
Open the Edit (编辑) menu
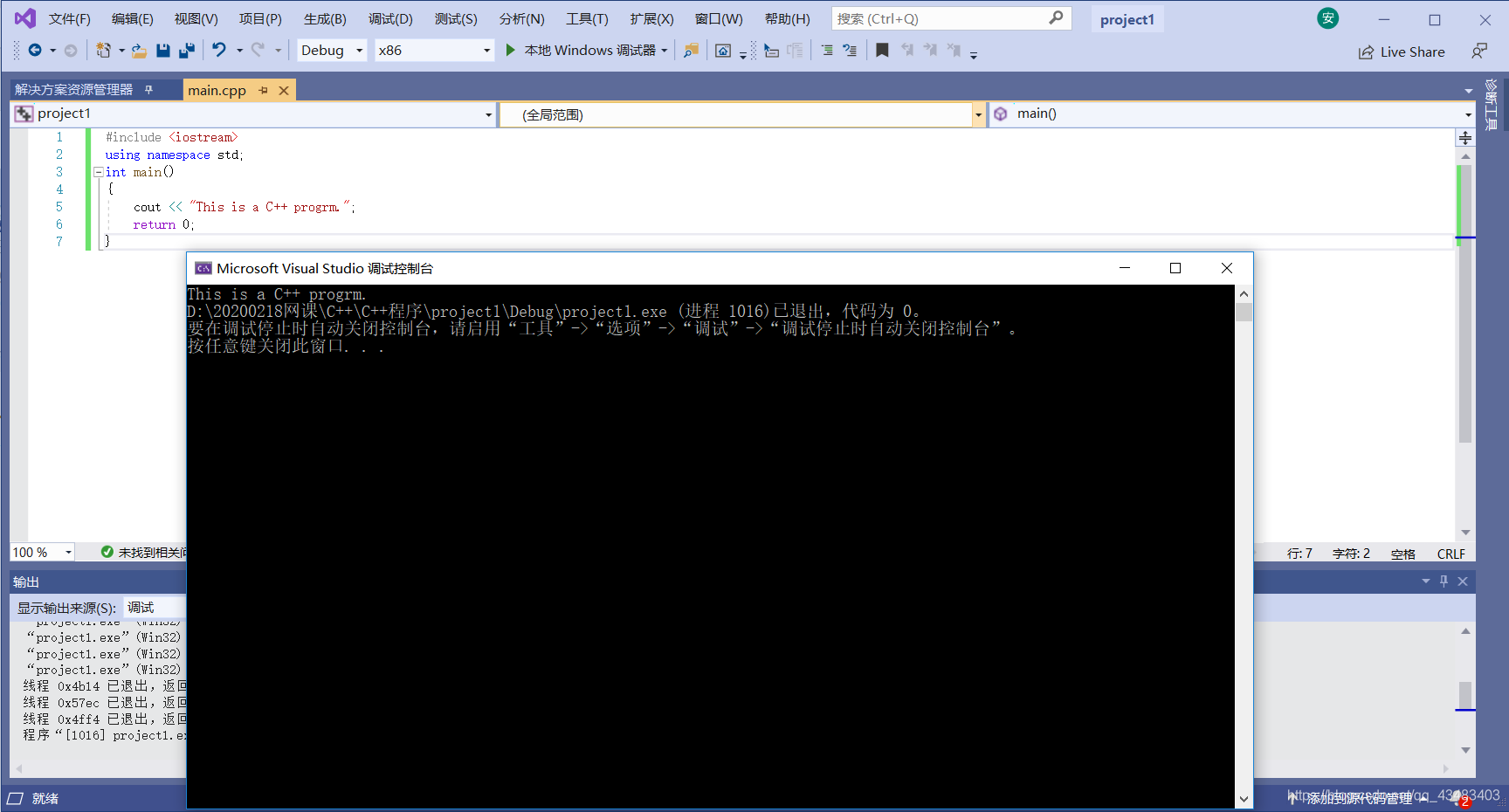pyautogui.click(x=132, y=18)
